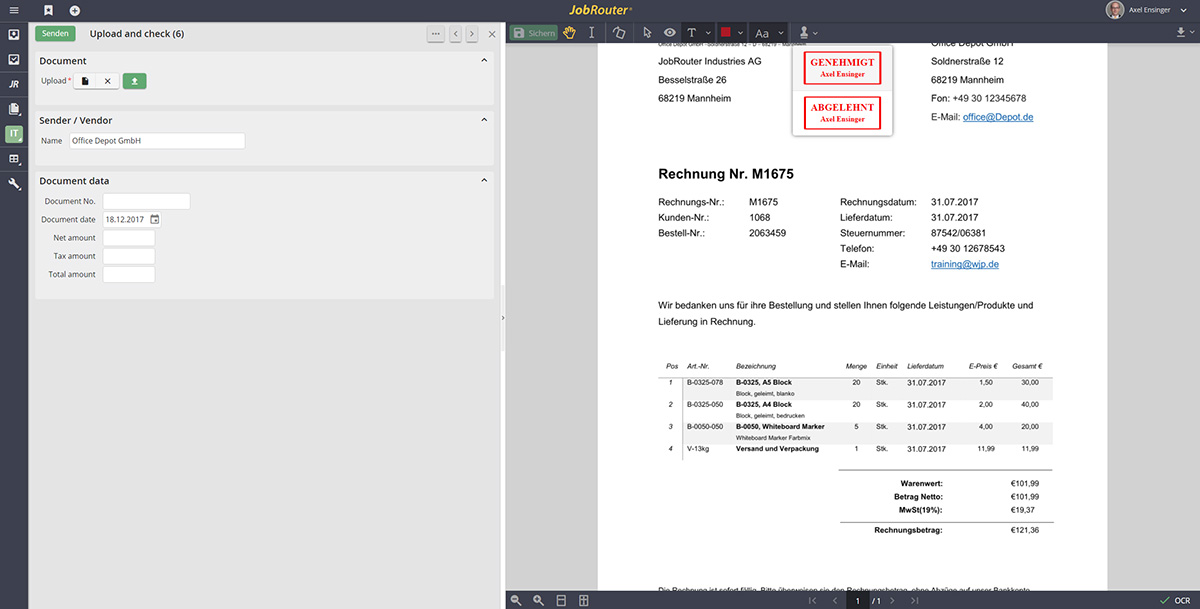
Task: Open the hamburger main menu
Action: click(x=13, y=10)
